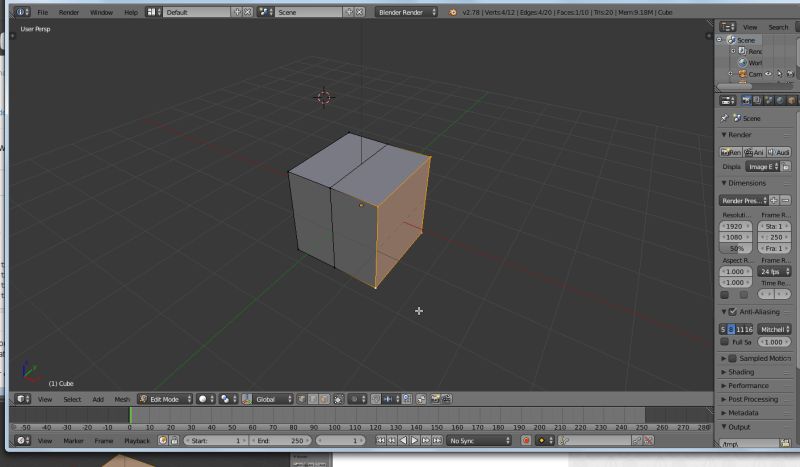Toggle the timeline preview range clock

(x=163, y=440)
